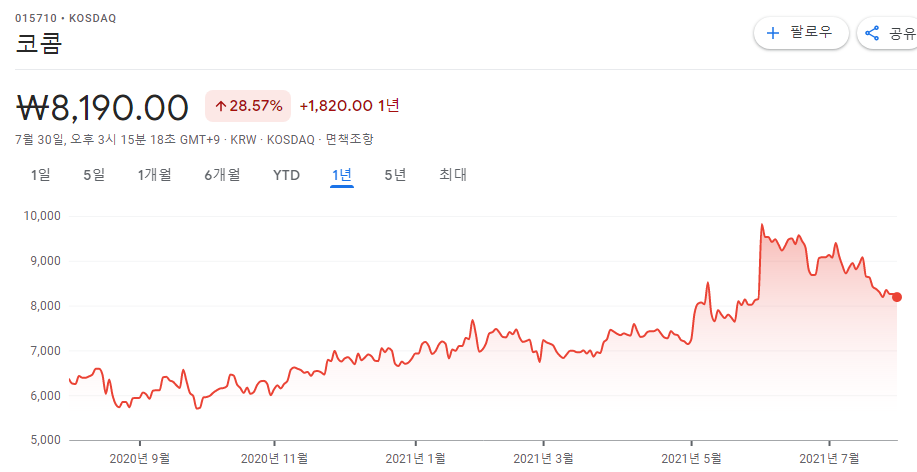Switch to the 1개월 range tab
Viewport: 917px width, 472px height.
(x=154, y=175)
